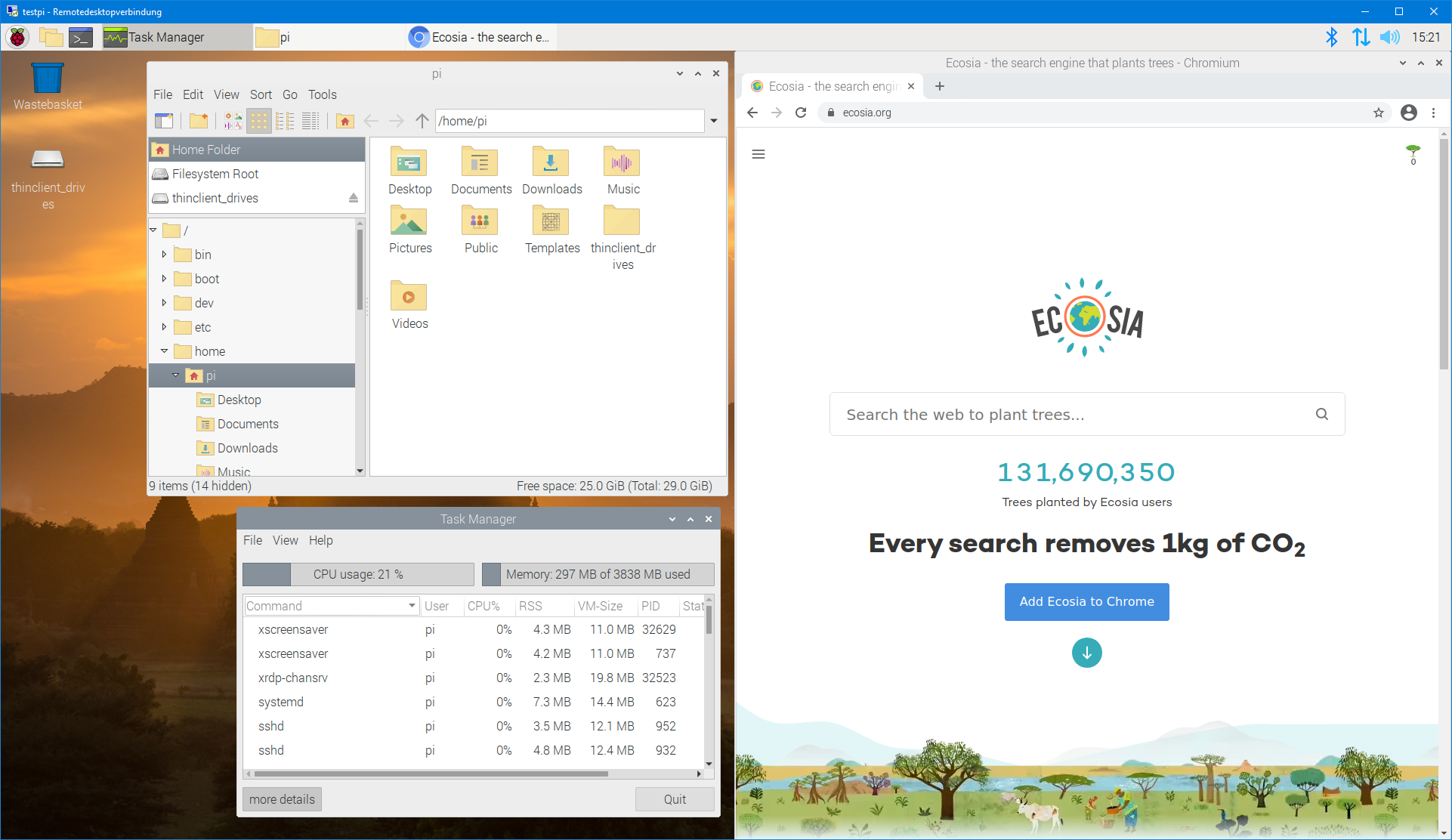Screen dimensions: 1452x840
Task: Click the file manager back arrow
Action: pyautogui.click(x=371, y=121)
